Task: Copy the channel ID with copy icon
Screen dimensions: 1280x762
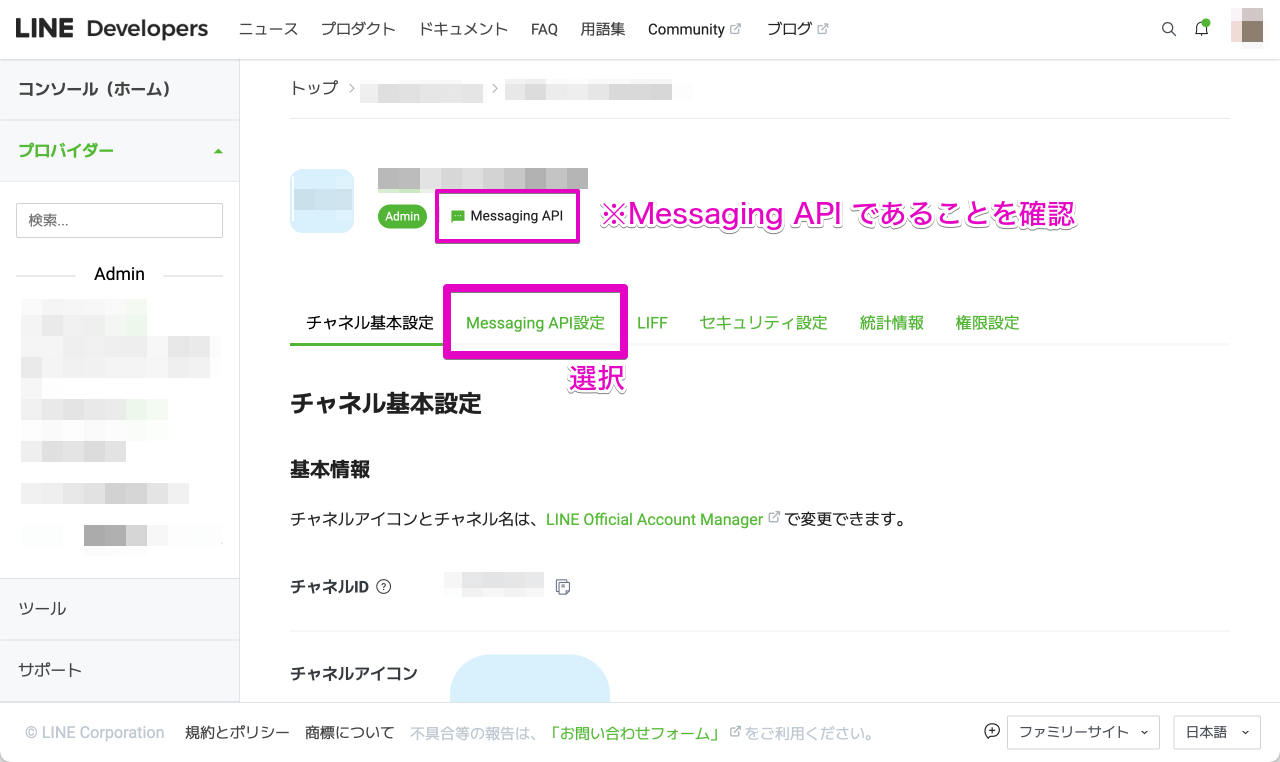Action: (x=563, y=587)
